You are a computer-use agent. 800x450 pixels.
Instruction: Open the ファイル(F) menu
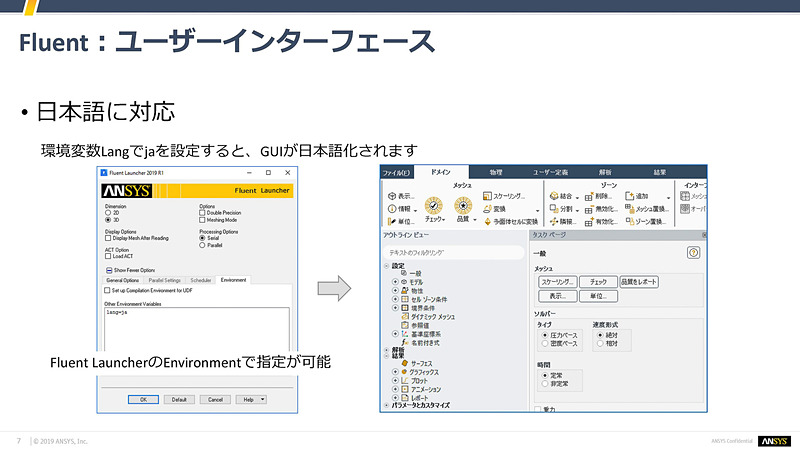tap(396, 172)
